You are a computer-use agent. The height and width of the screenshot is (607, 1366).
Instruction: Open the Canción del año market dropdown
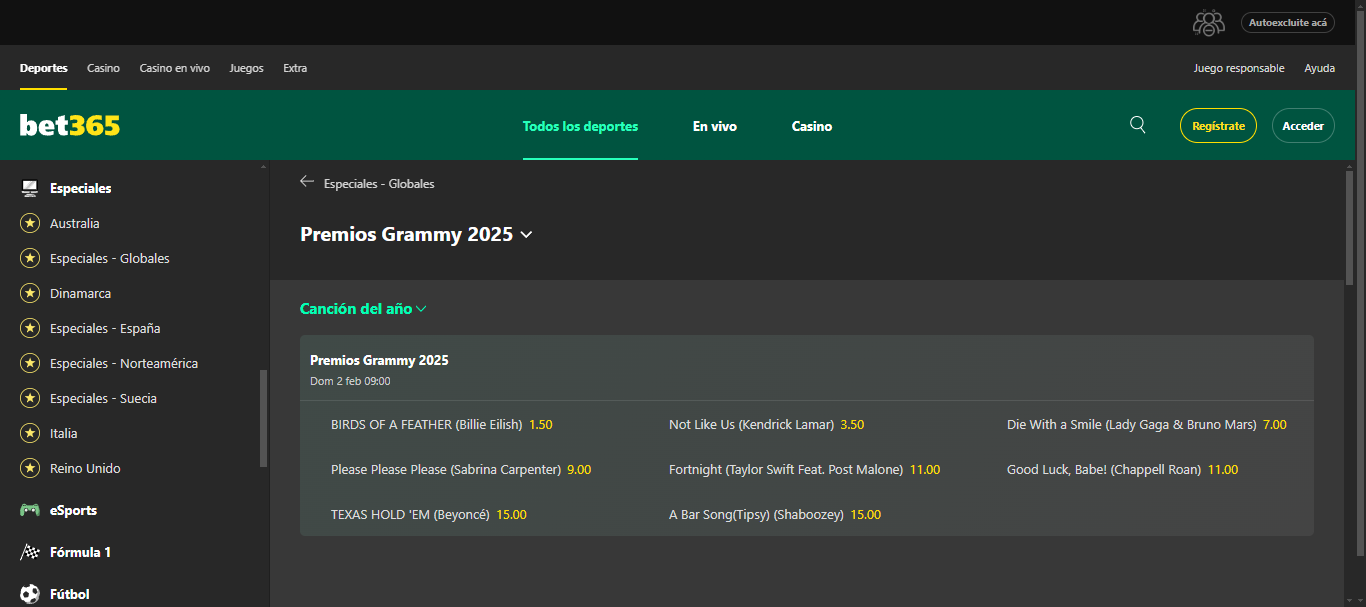click(x=364, y=309)
